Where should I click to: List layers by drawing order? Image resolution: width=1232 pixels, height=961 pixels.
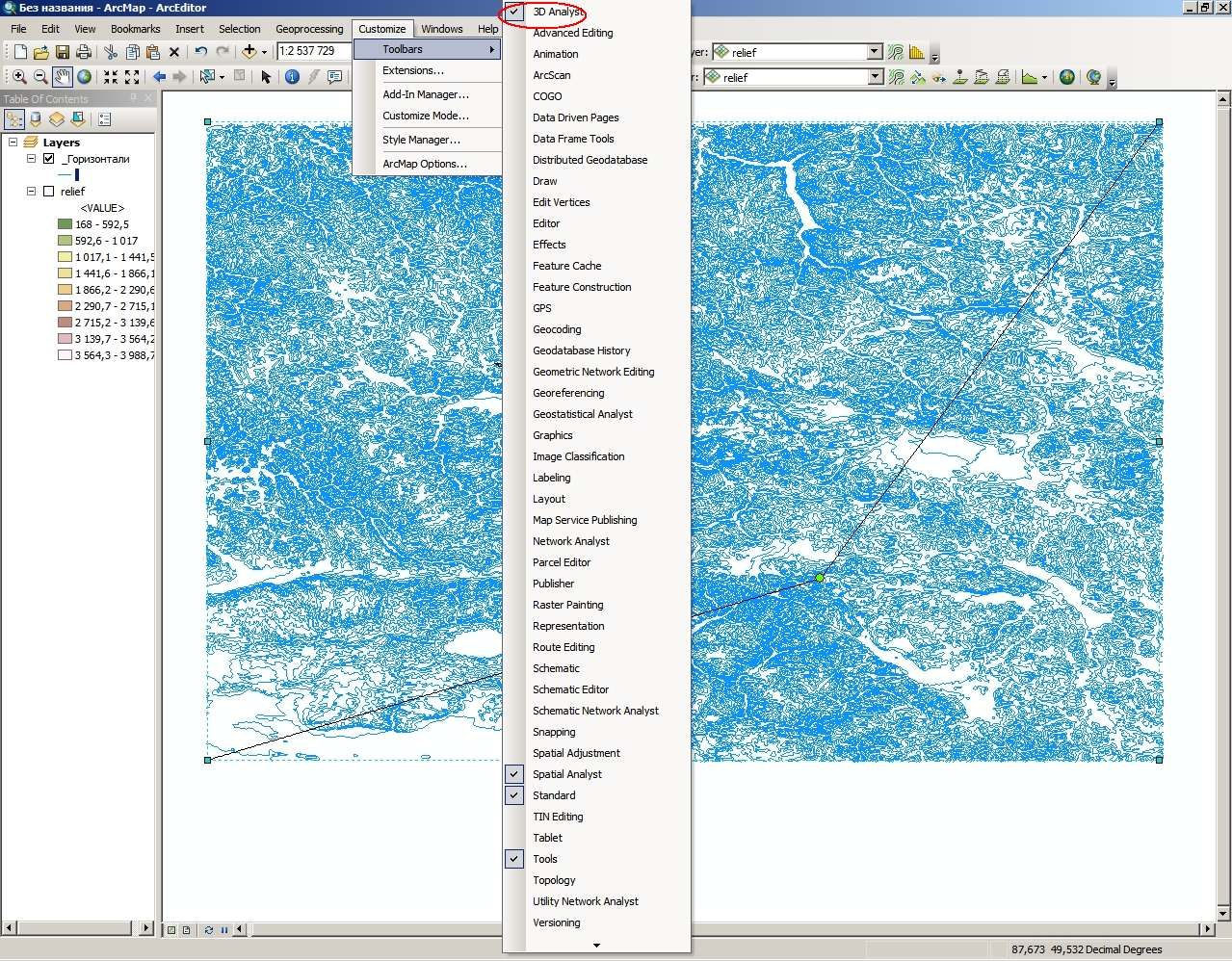click(14, 119)
